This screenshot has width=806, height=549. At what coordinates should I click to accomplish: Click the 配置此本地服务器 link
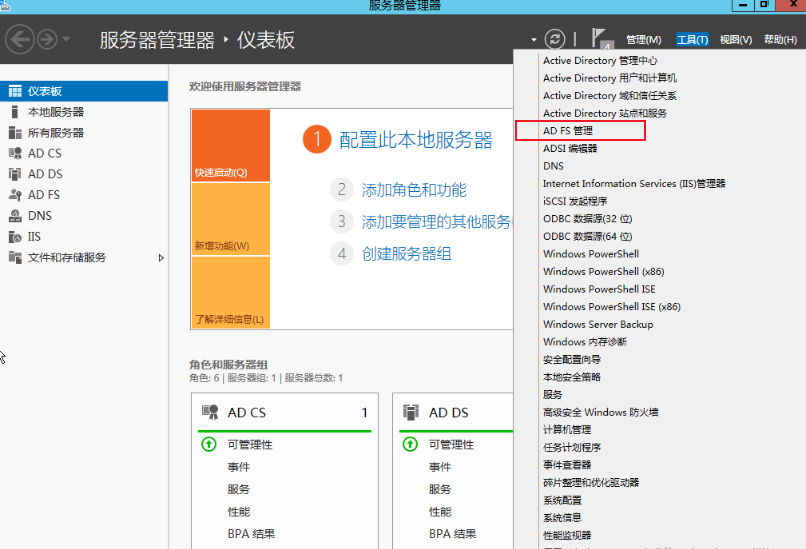tap(416, 140)
